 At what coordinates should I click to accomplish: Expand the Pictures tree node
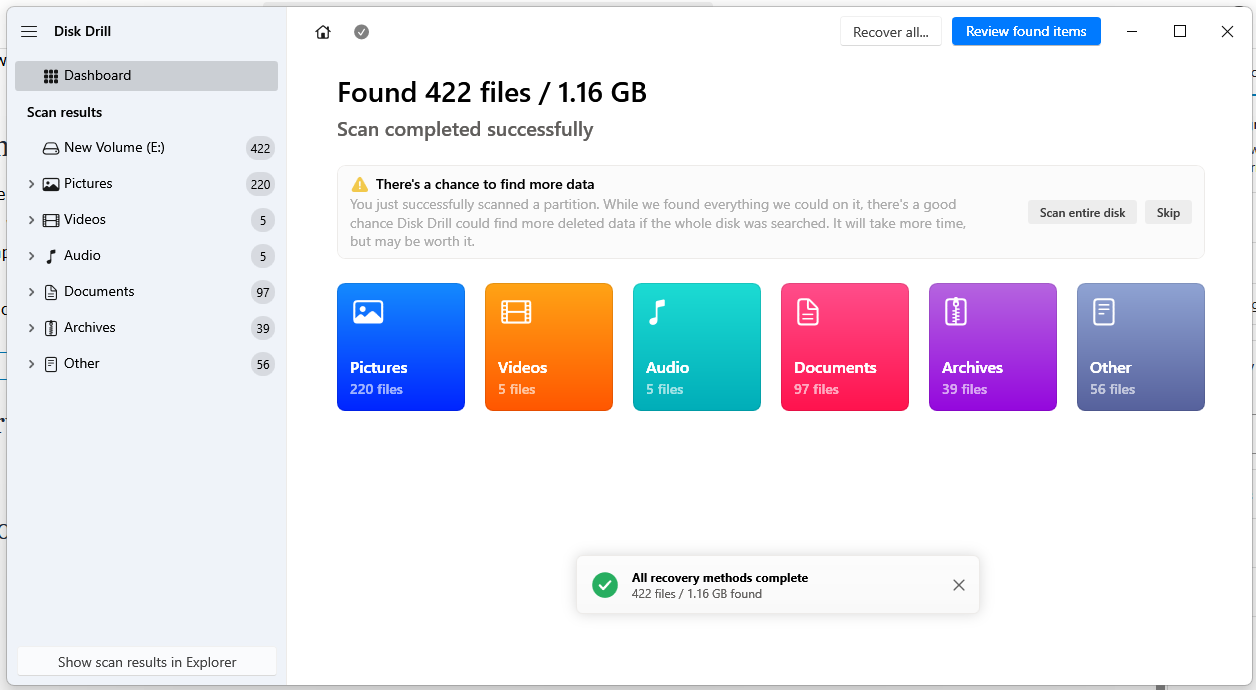pyautogui.click(x=32, y=184)
